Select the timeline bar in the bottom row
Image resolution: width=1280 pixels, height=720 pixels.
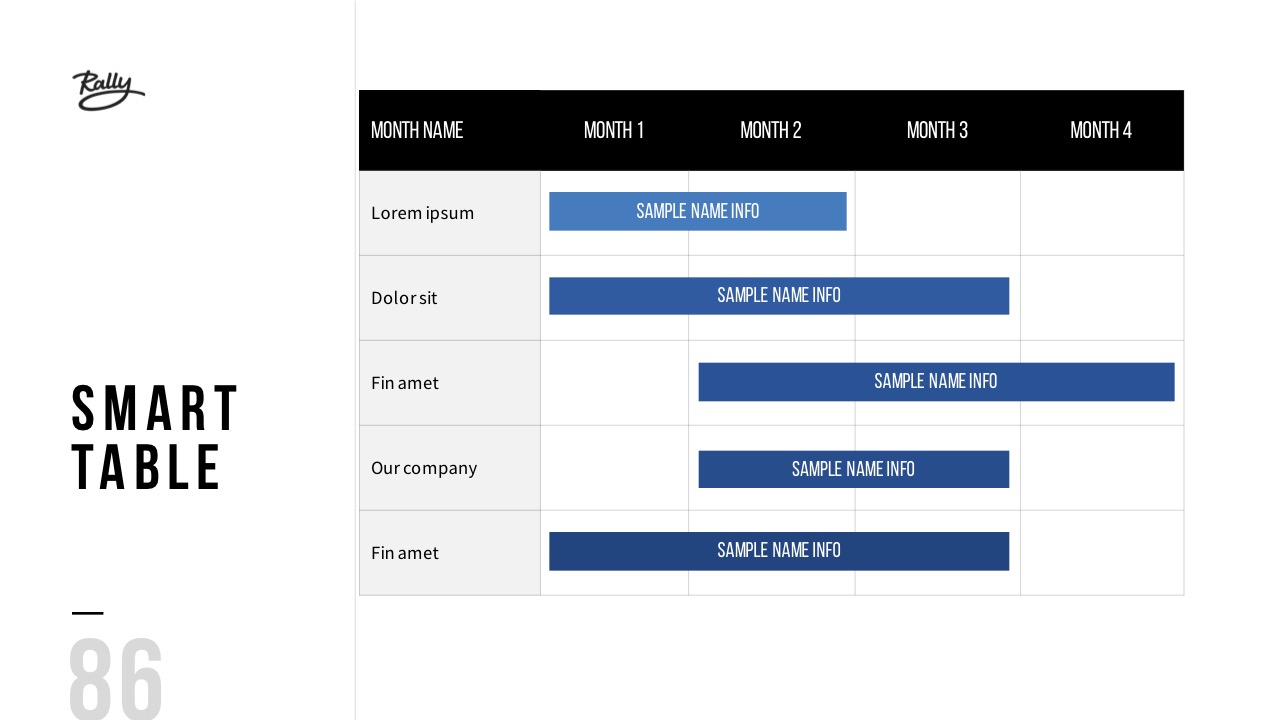[x=778, y=551]
